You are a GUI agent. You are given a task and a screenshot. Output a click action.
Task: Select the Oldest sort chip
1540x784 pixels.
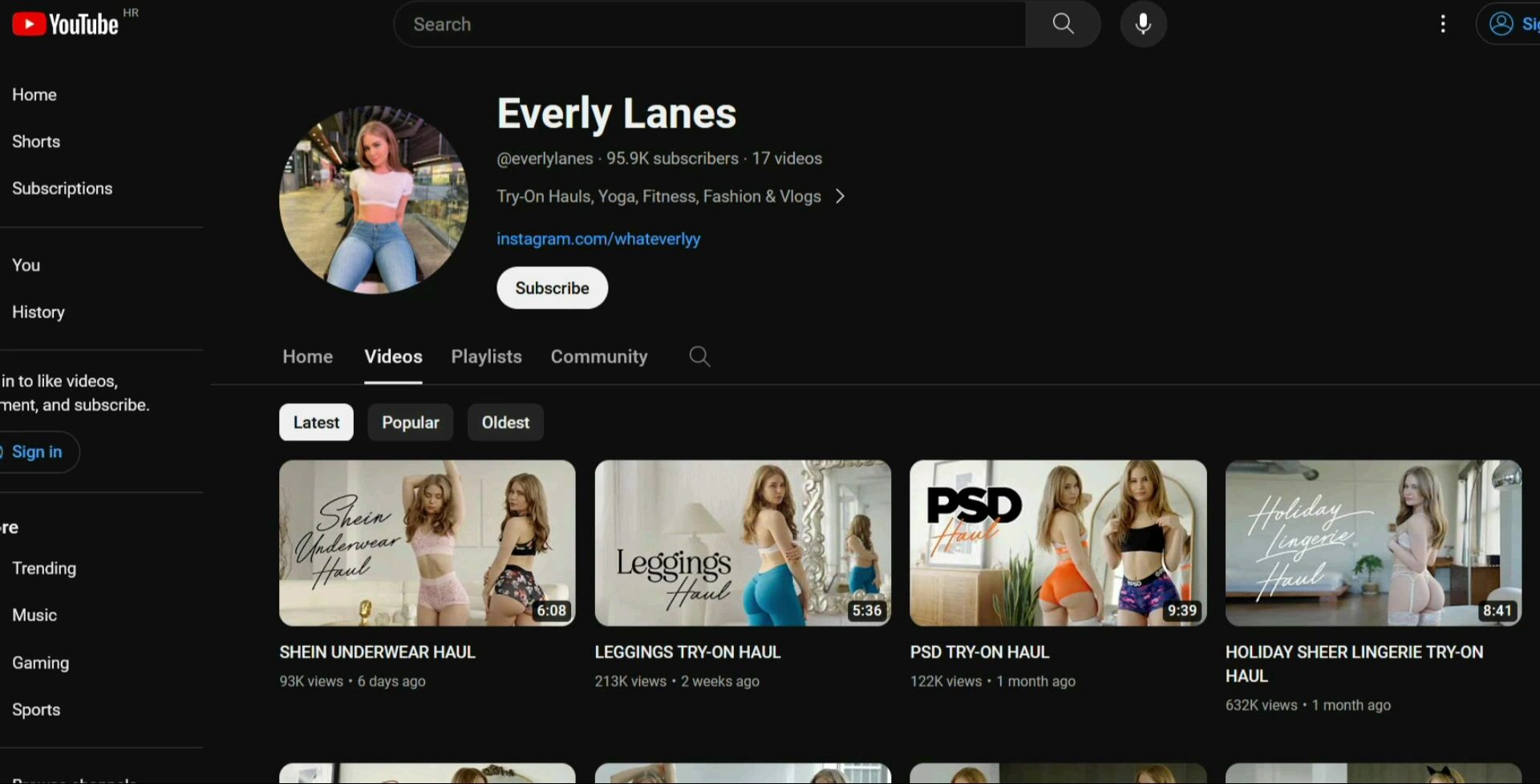(x=505, y=422)
